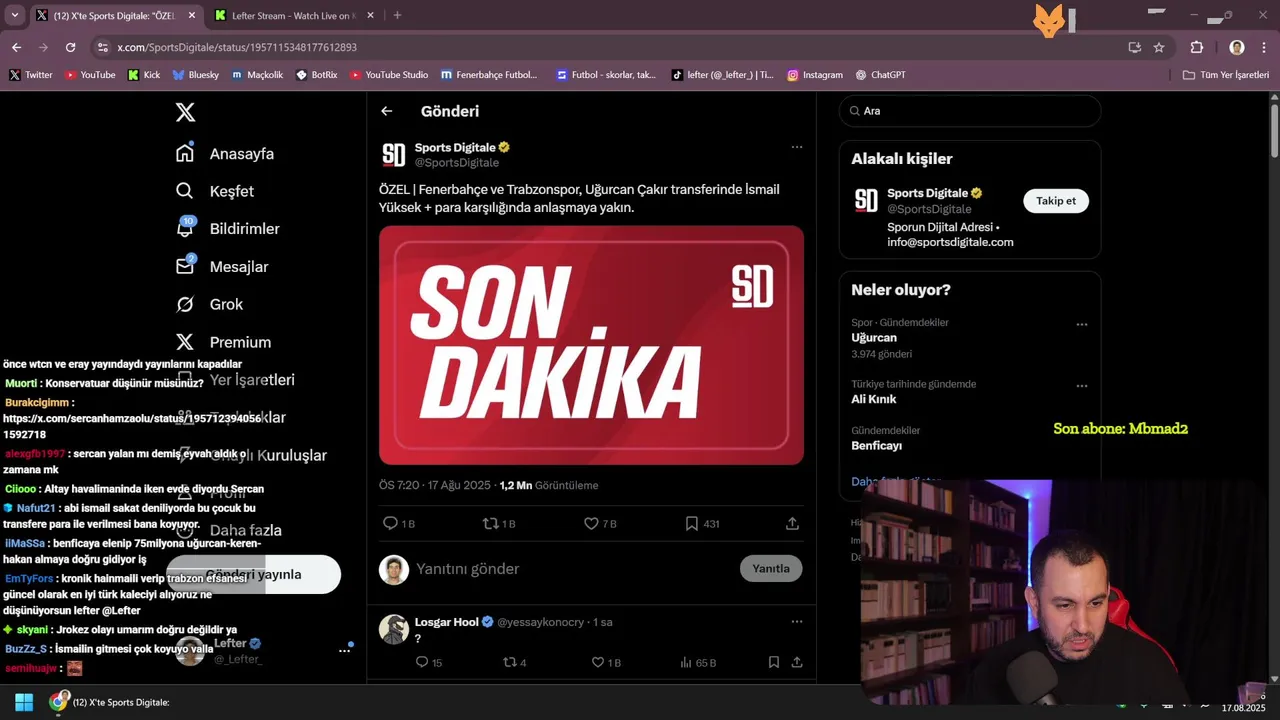Share the main post
1280x720 pixels.
click(792, 523)
